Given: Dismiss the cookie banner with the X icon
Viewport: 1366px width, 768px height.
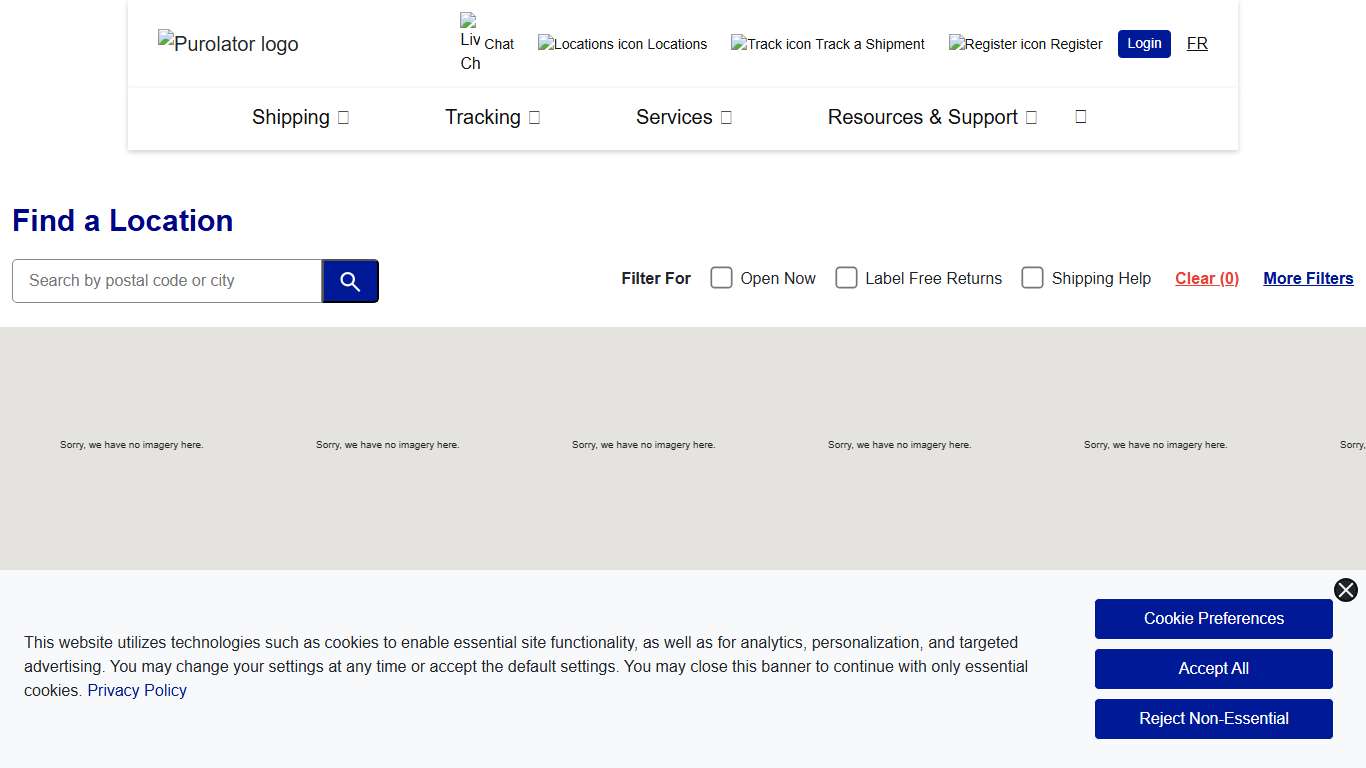Looking at the screenshot, I should [1345, 590].
